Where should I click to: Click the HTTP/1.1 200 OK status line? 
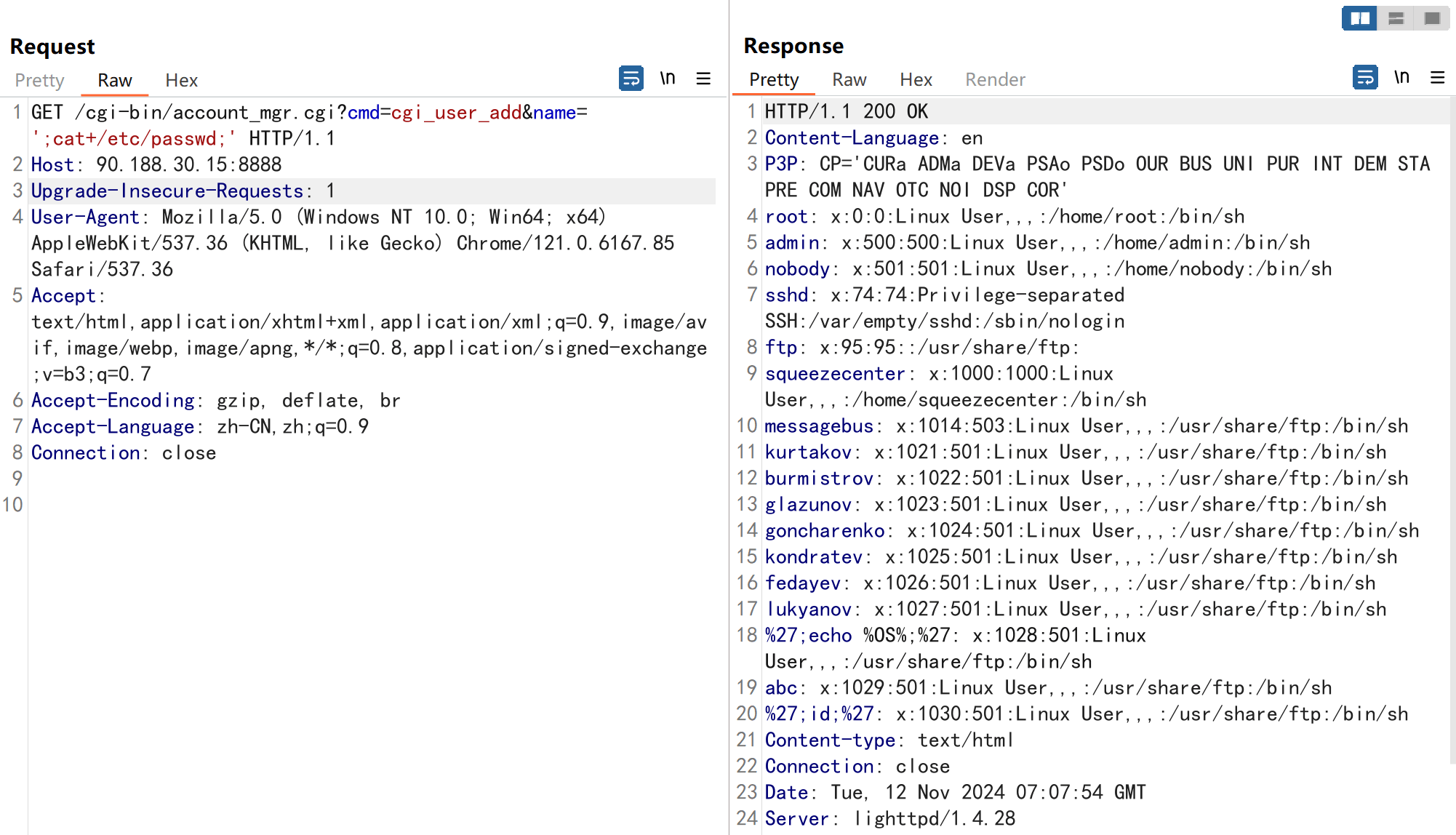(846, 112)
